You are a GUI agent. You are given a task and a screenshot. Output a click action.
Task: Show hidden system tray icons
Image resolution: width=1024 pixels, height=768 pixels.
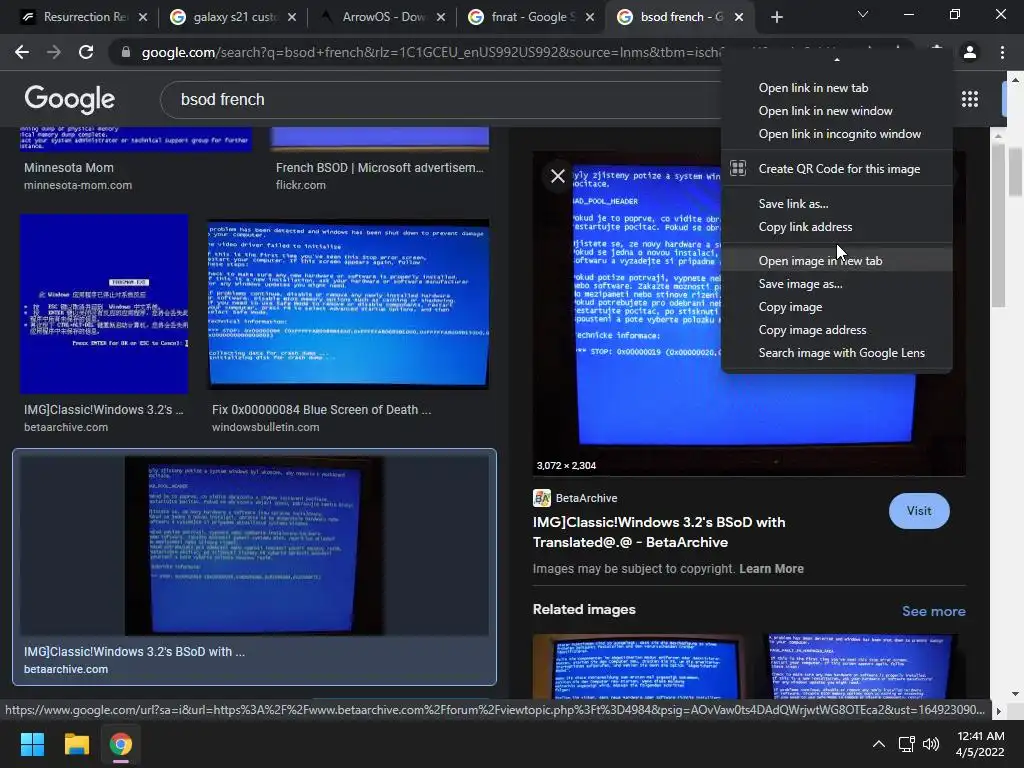(x=879, y=744)
